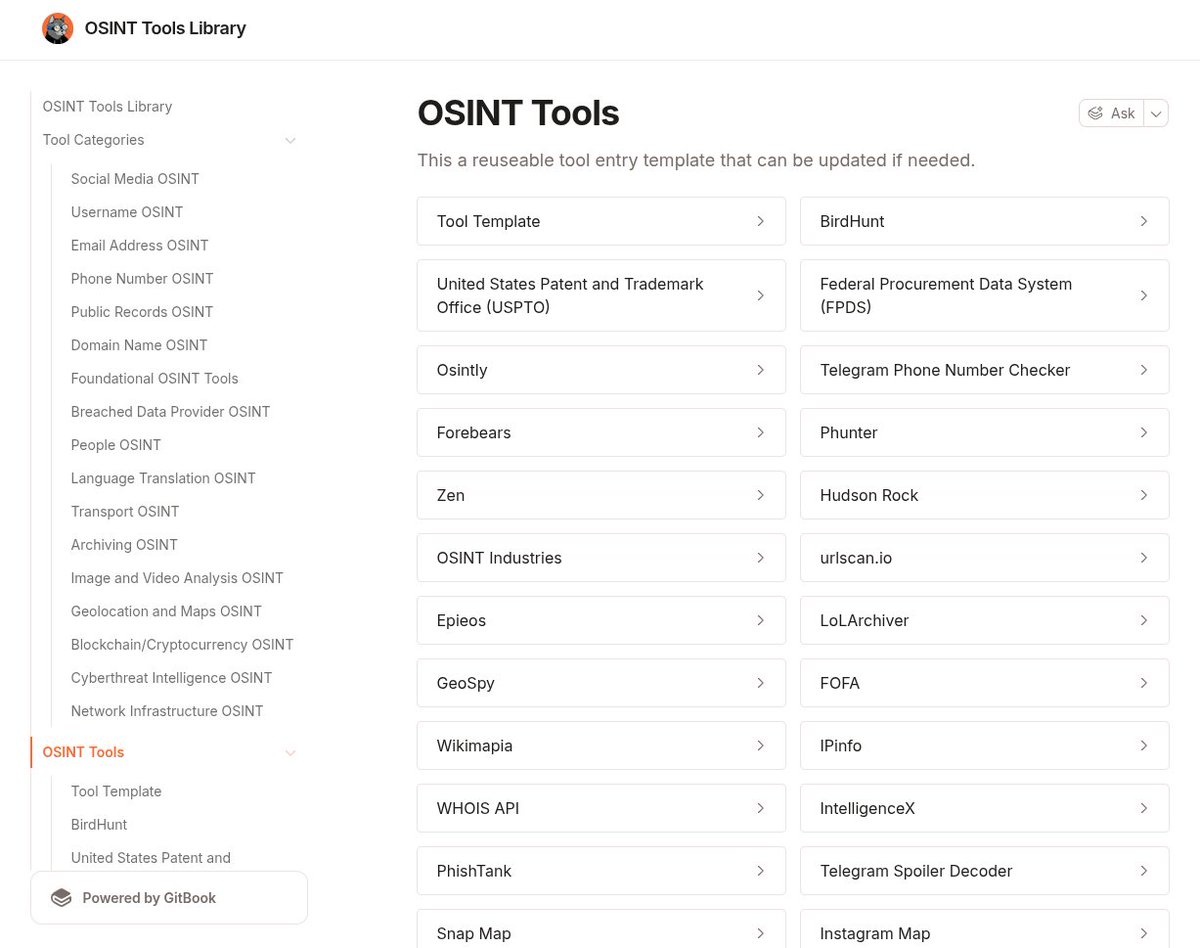Click the arrow on the LoLArchiver card
1200x948 pixels.
[x=1144, y=621]
